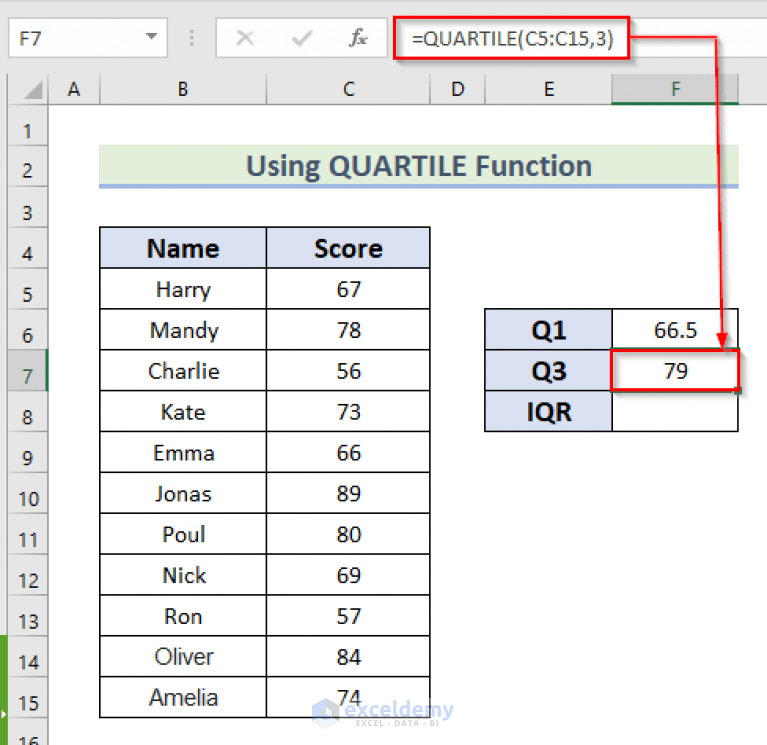Select Poul's score cell 80

click(x=348, y=534)
